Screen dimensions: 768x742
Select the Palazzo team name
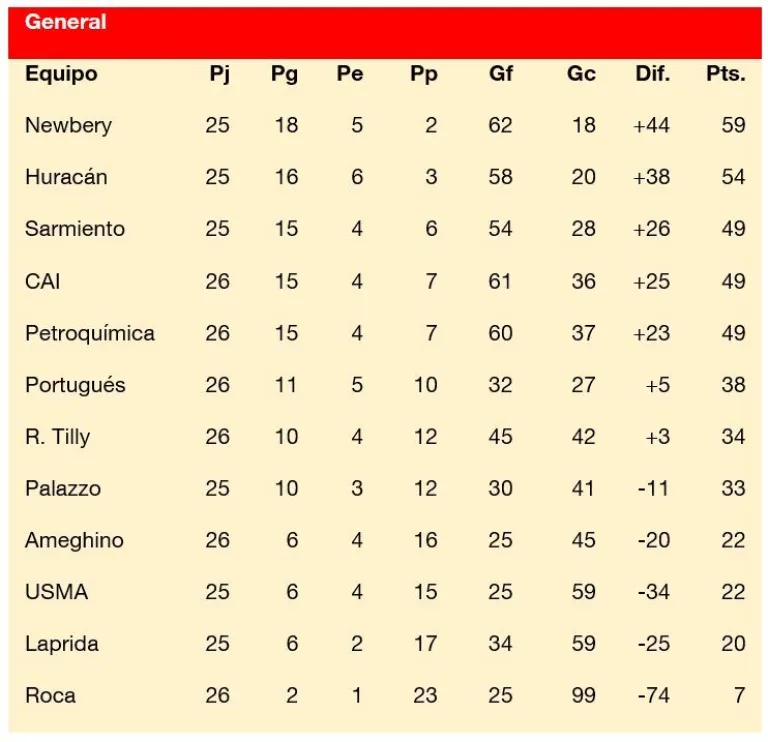tap(63, 489)
